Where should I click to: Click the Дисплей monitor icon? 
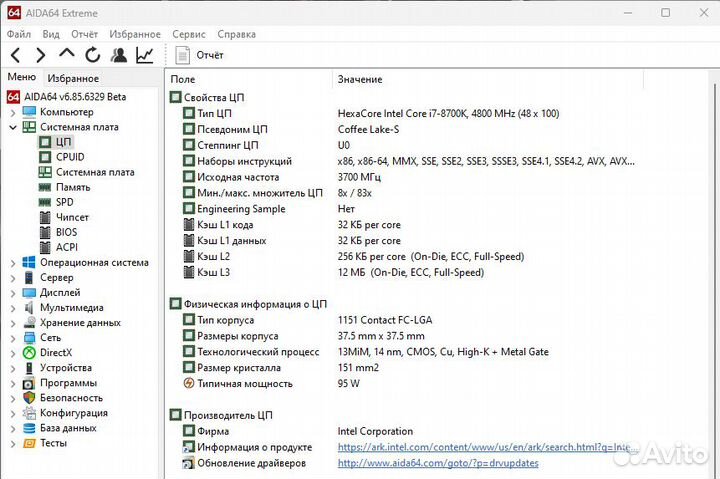tap(29, 293)
